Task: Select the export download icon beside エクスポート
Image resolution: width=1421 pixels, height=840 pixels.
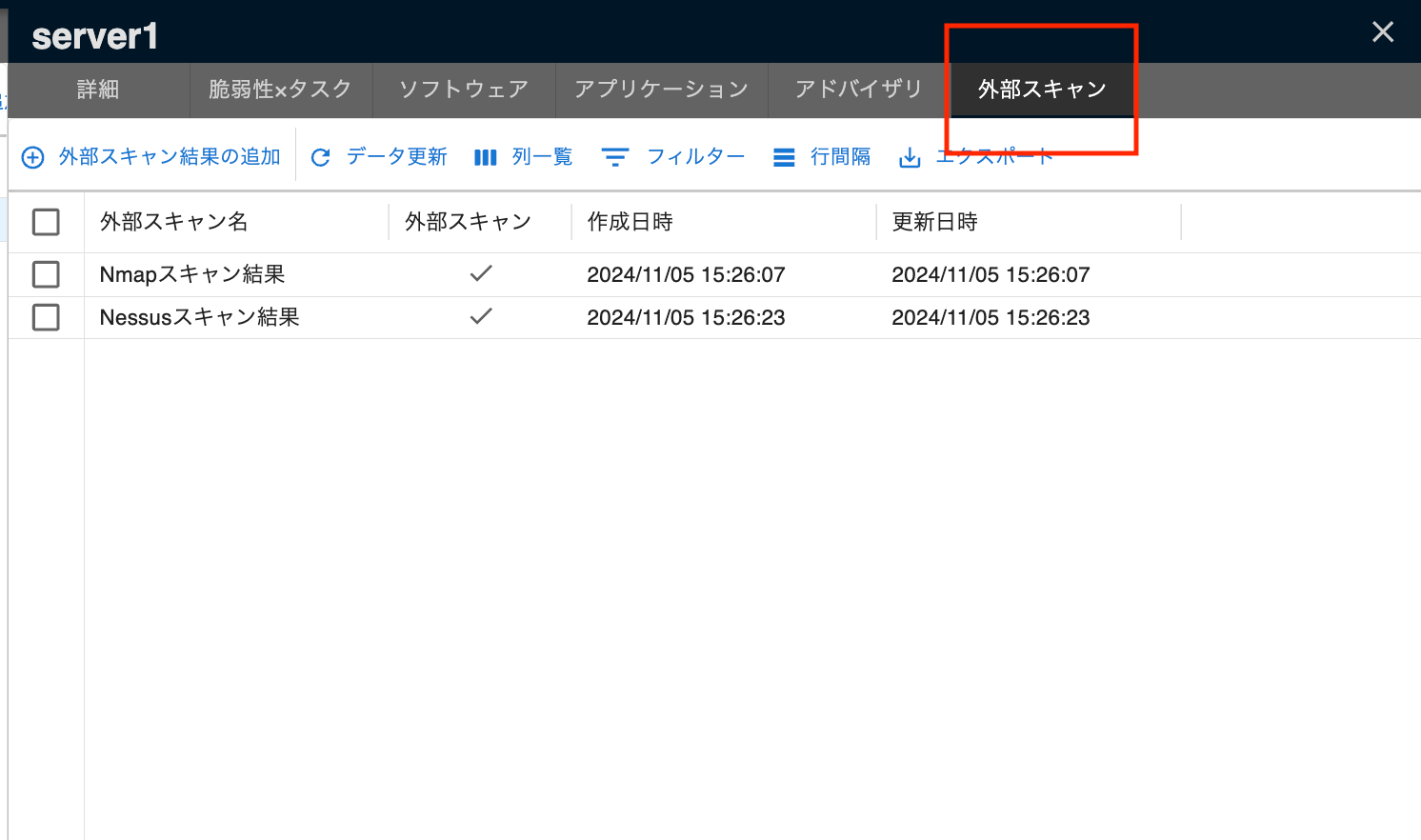Action: point(910,156)
